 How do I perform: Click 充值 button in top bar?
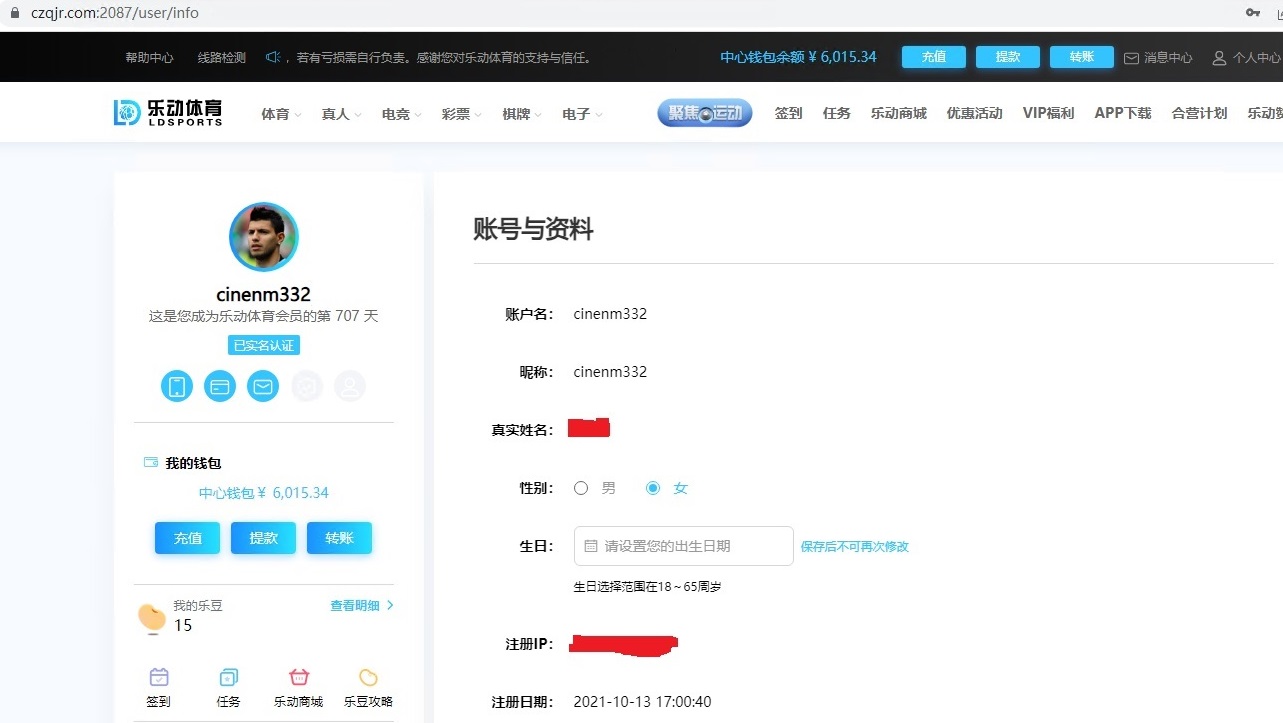tap(933, 57)
